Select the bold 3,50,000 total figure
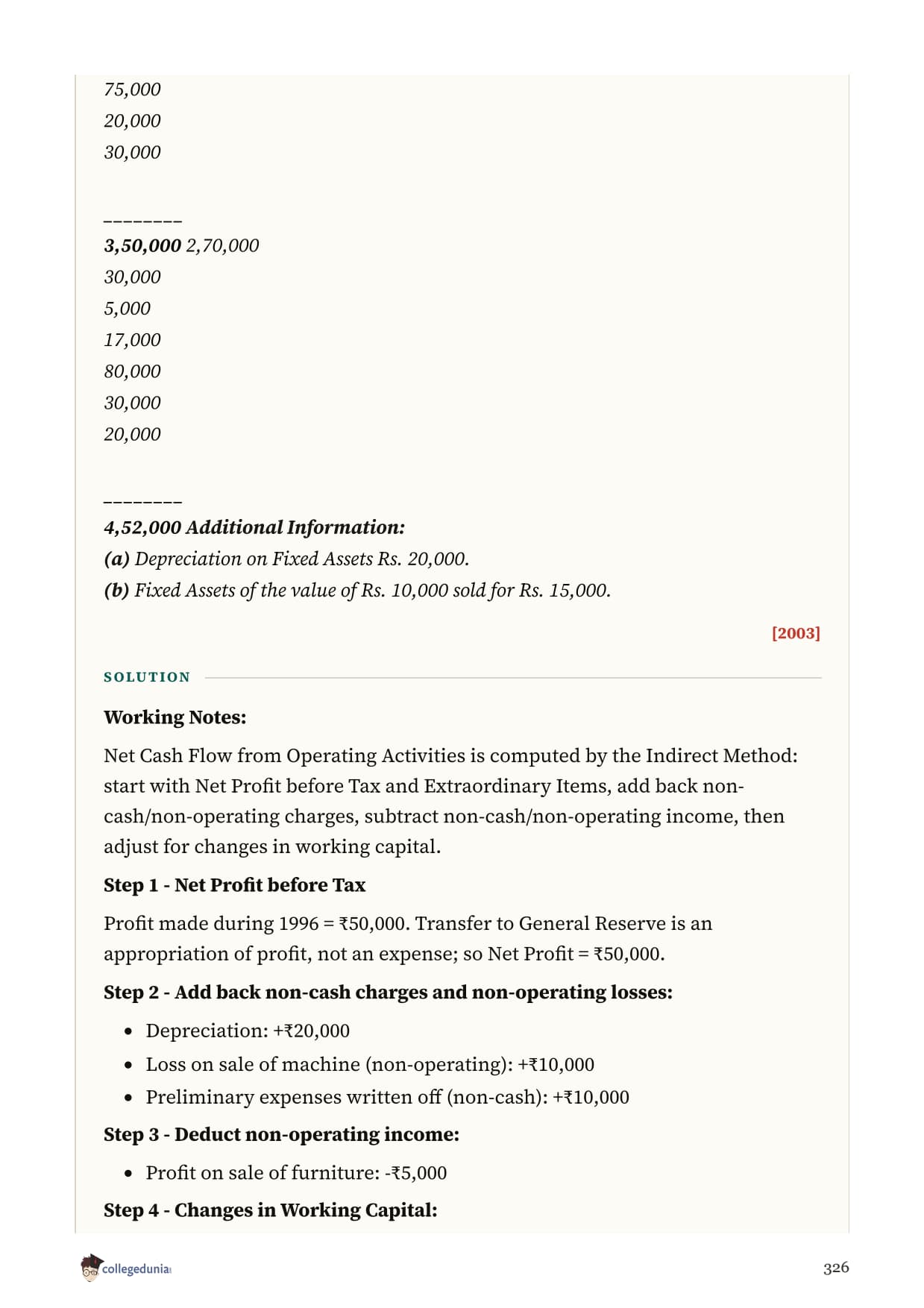The image size is (924, 1308). click(x=142, y=246)
